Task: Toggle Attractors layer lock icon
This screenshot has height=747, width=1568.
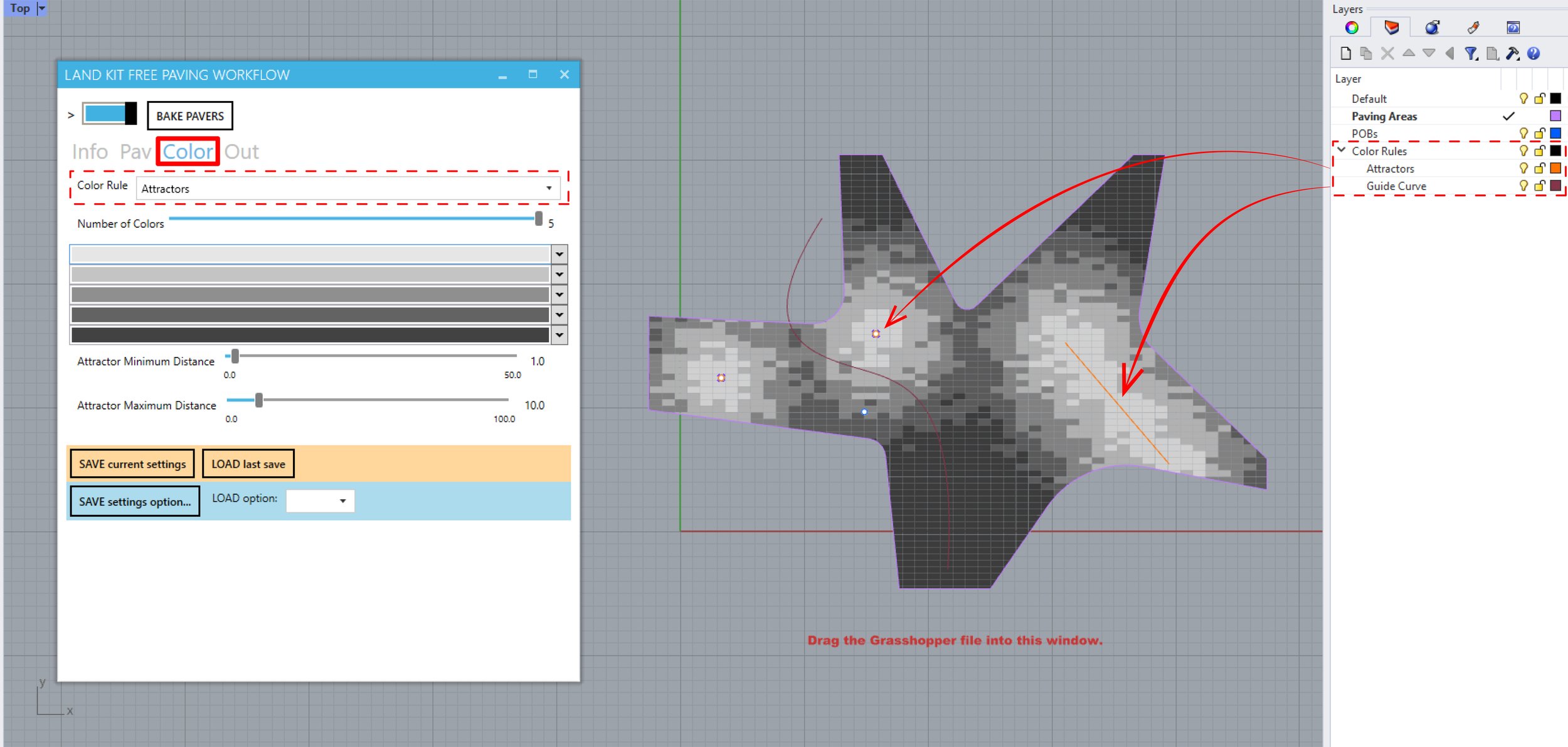Action: 1540,168
